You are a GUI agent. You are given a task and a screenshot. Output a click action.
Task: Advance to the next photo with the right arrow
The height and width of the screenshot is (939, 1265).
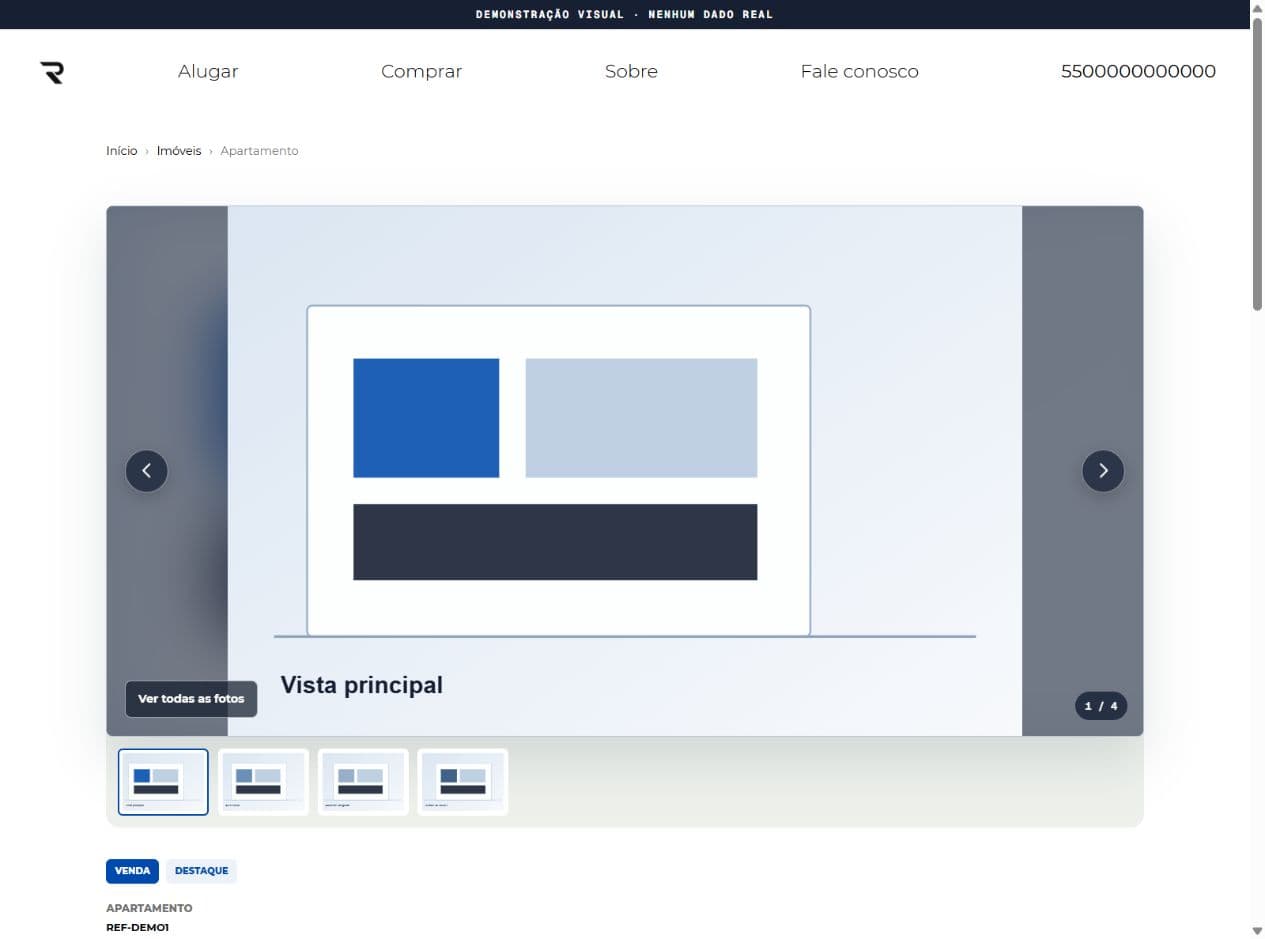point(1103,471)
